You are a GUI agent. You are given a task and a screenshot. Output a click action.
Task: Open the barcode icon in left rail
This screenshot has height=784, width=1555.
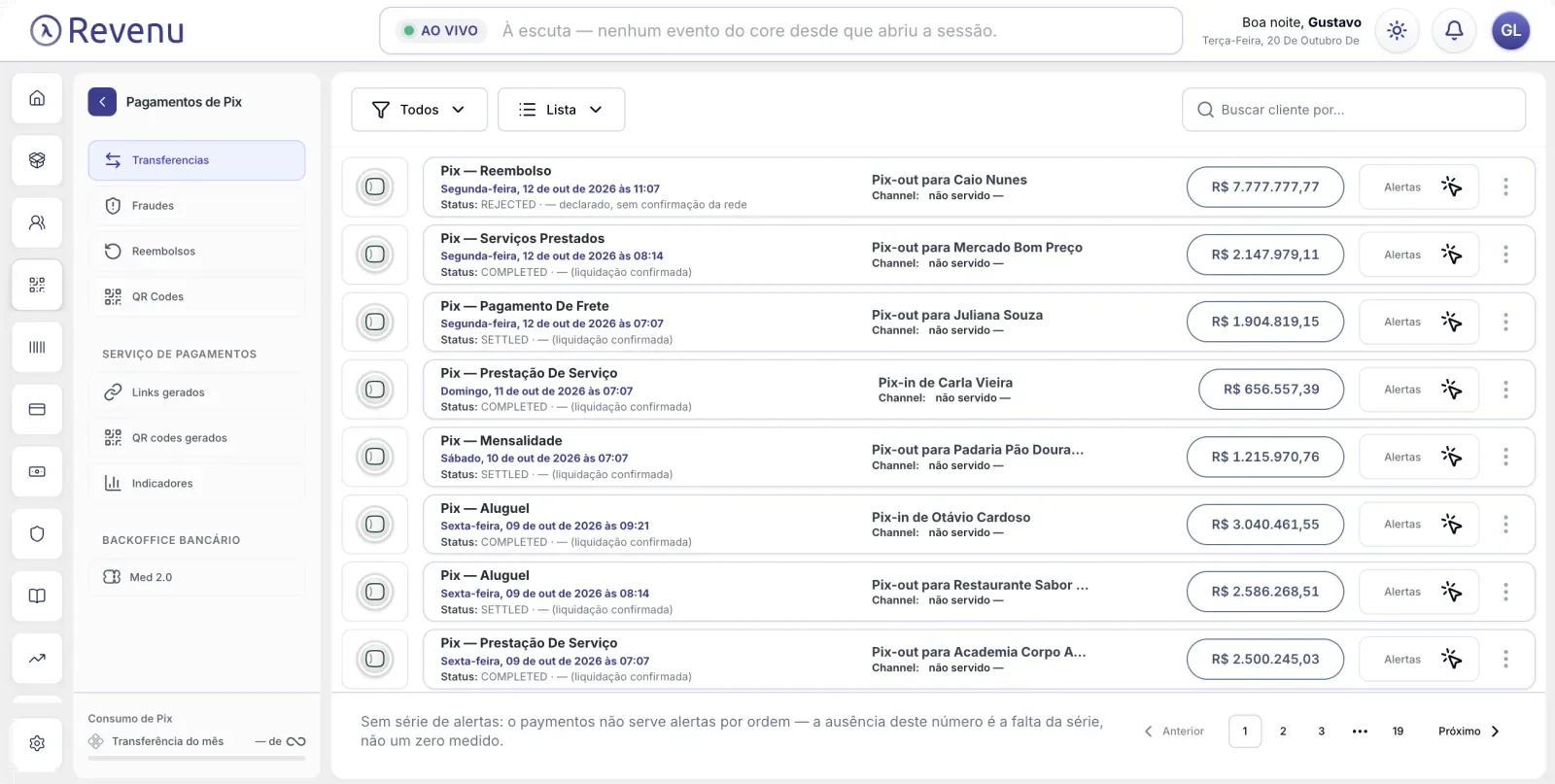point(37,347)
